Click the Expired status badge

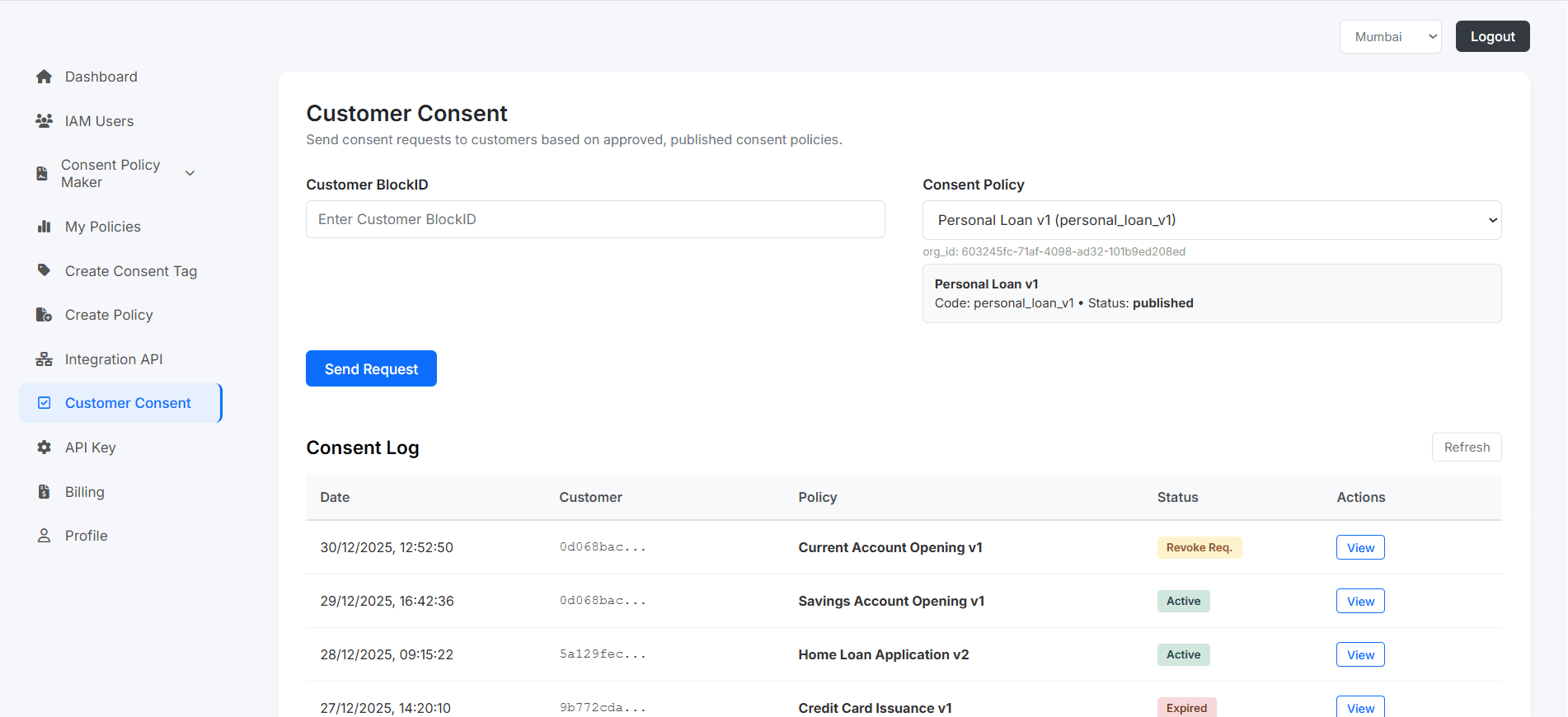1186,707
